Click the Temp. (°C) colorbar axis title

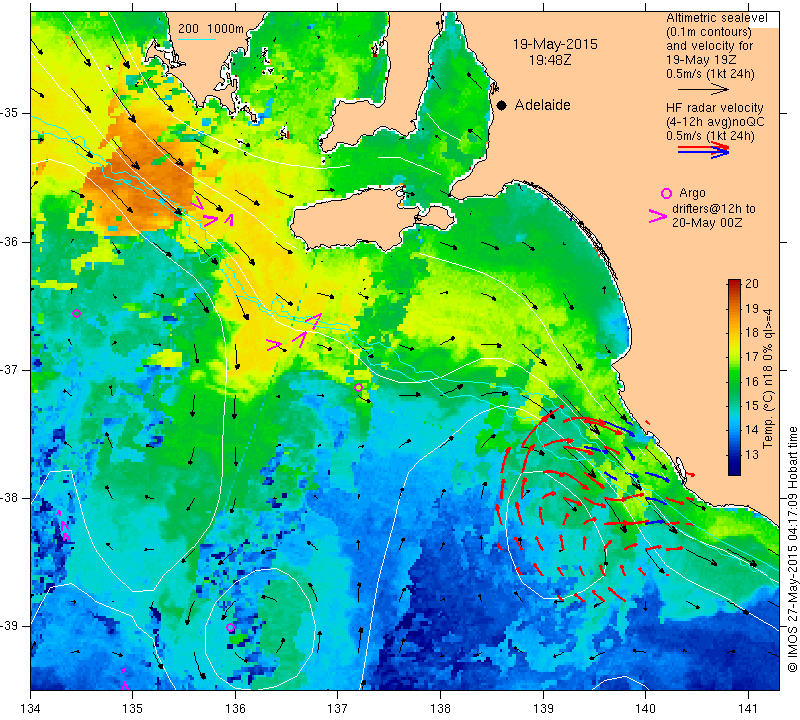point(767,378)
